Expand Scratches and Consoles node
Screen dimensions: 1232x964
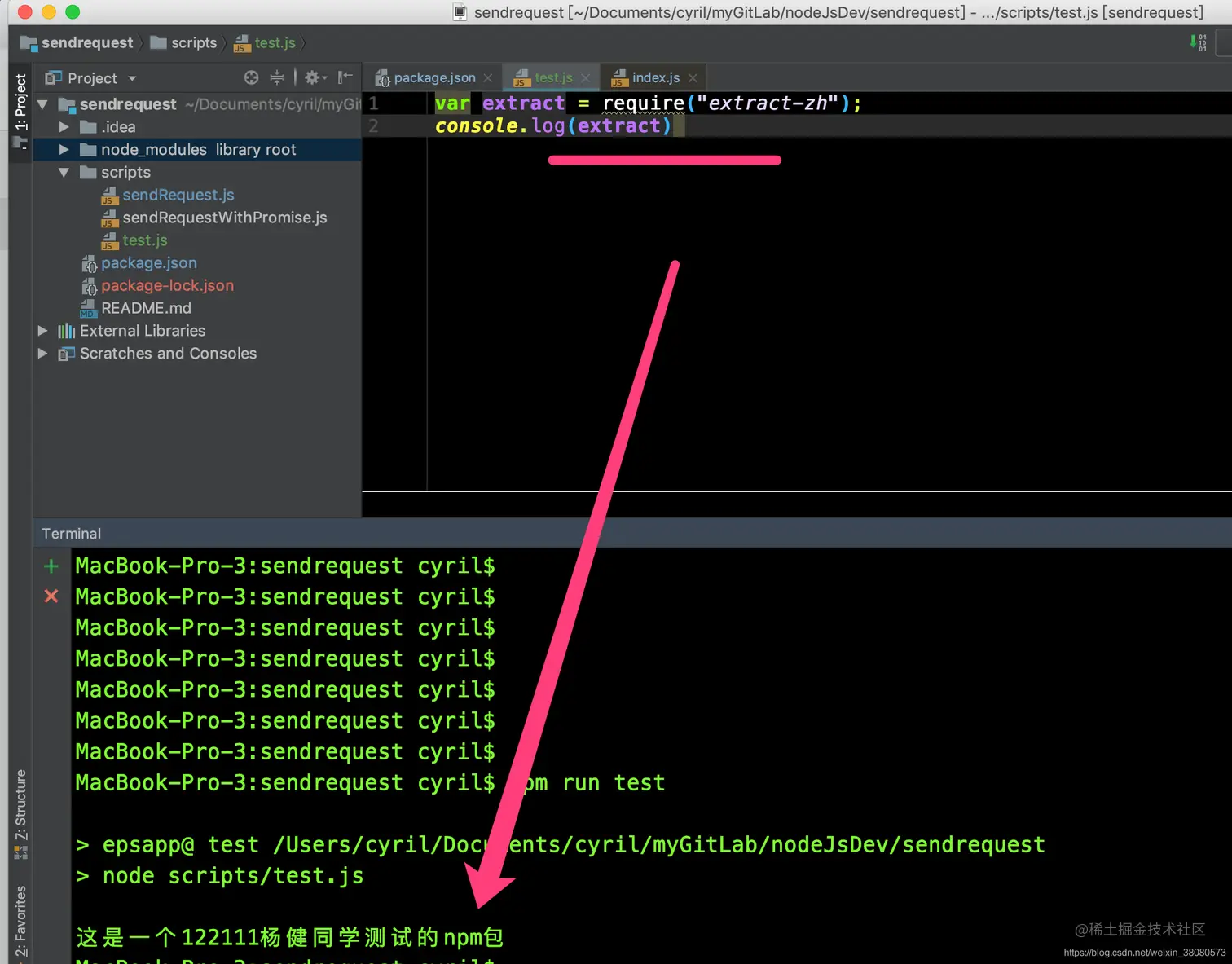point(43,354)
